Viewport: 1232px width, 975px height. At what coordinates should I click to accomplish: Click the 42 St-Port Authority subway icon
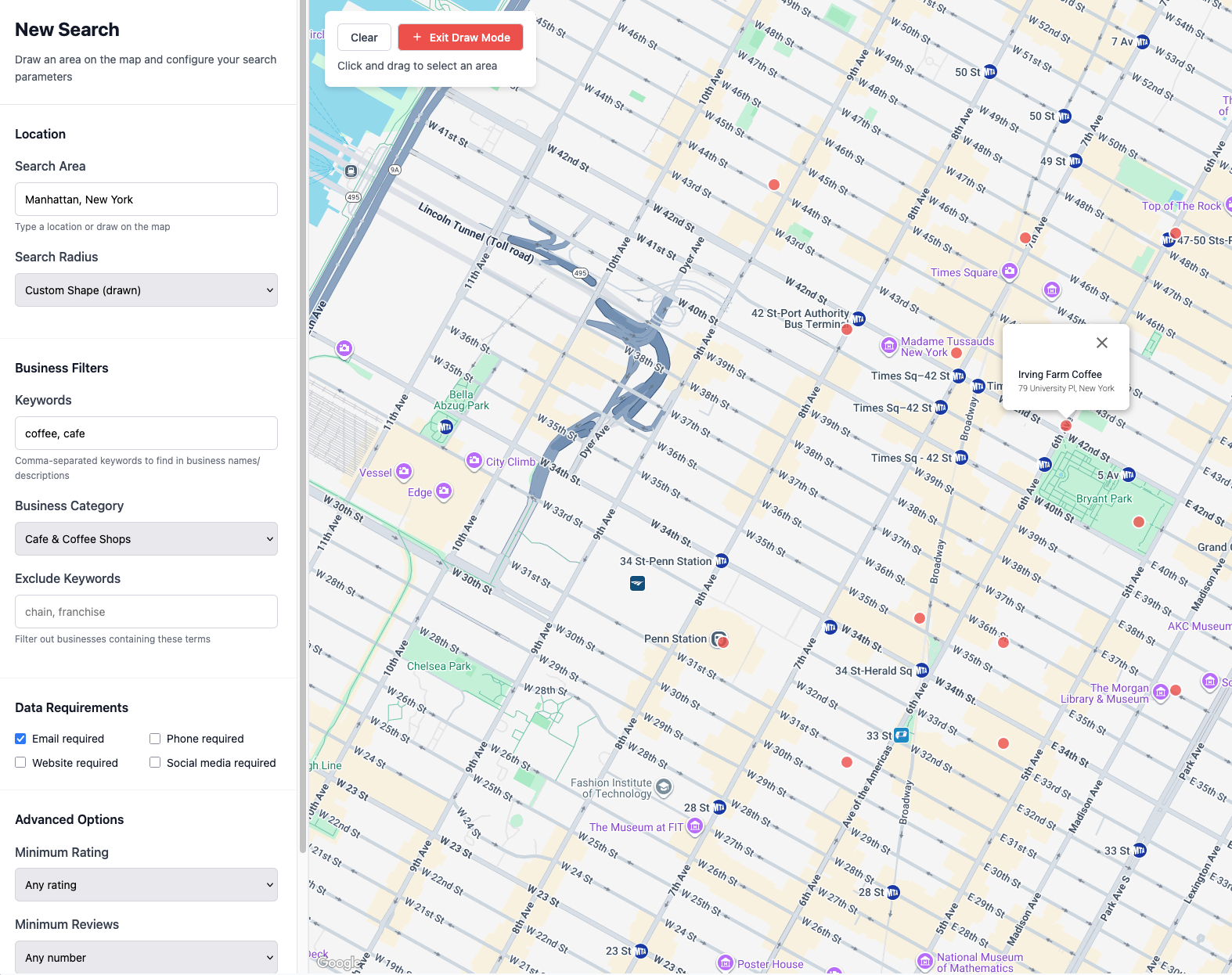click(859, 318)
